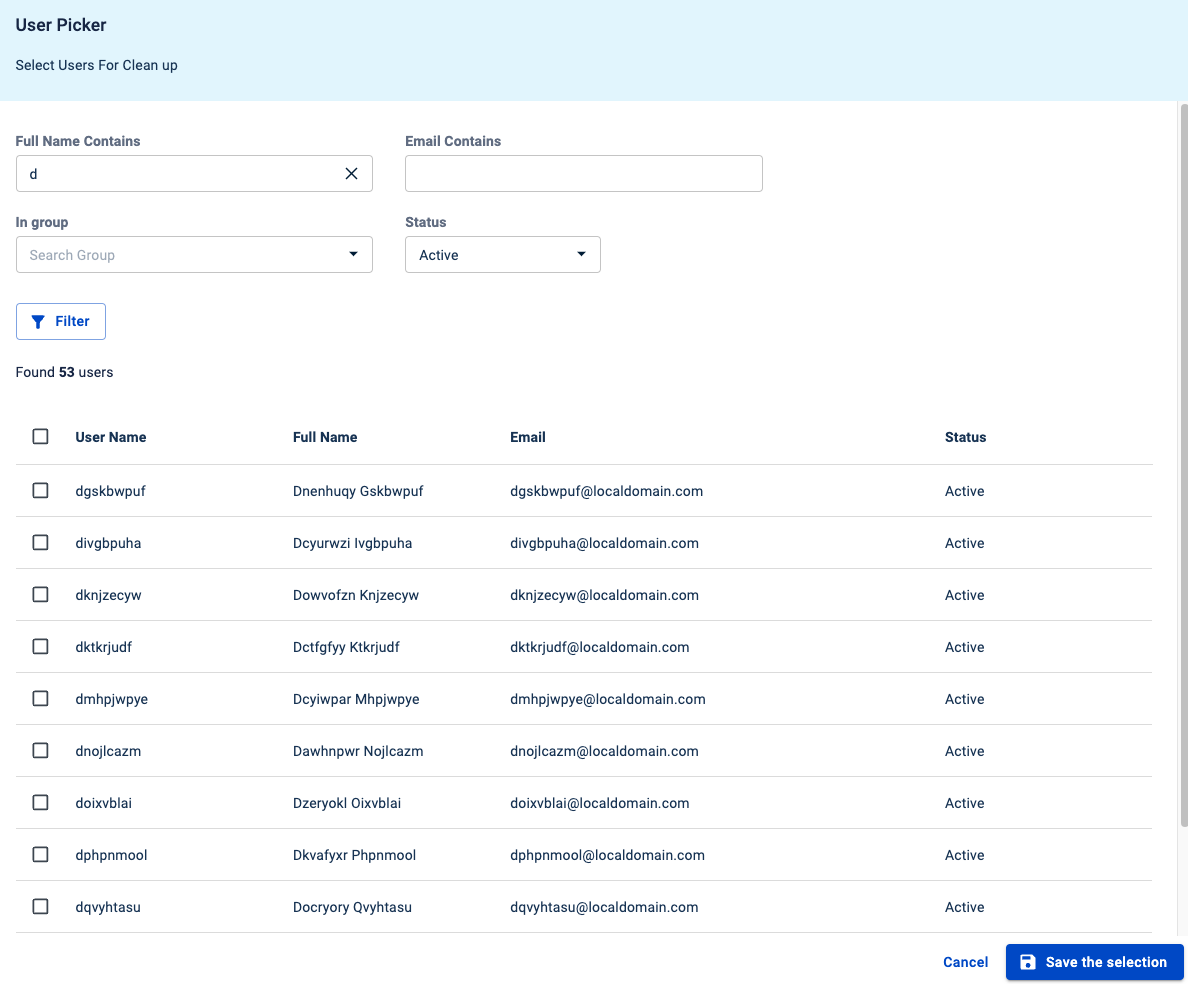1188x984 pixels.
Task: Click the floppy disk save icon
Action: (1027, 962)
